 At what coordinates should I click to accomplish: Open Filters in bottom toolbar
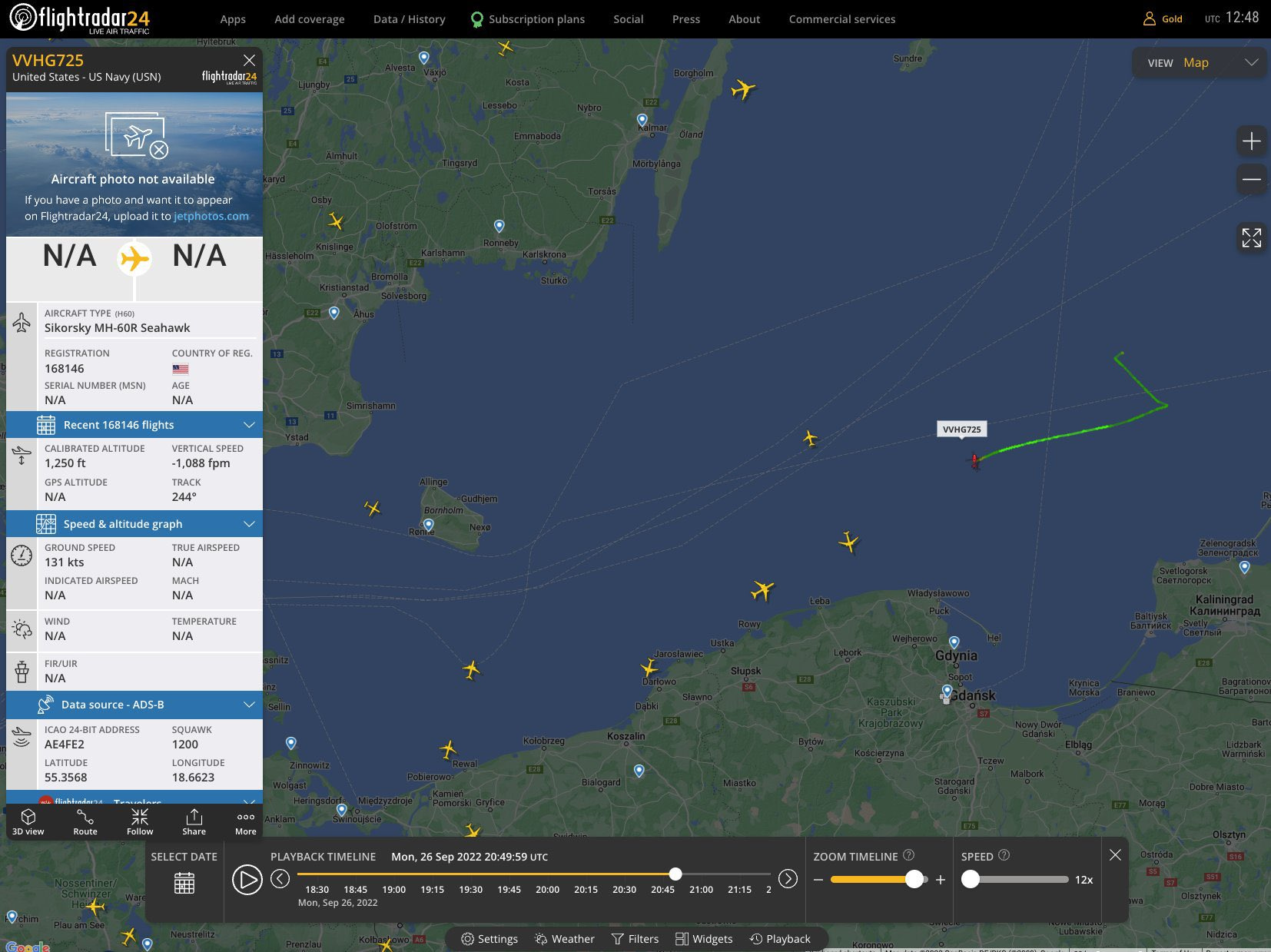click(x=635, y=939)
